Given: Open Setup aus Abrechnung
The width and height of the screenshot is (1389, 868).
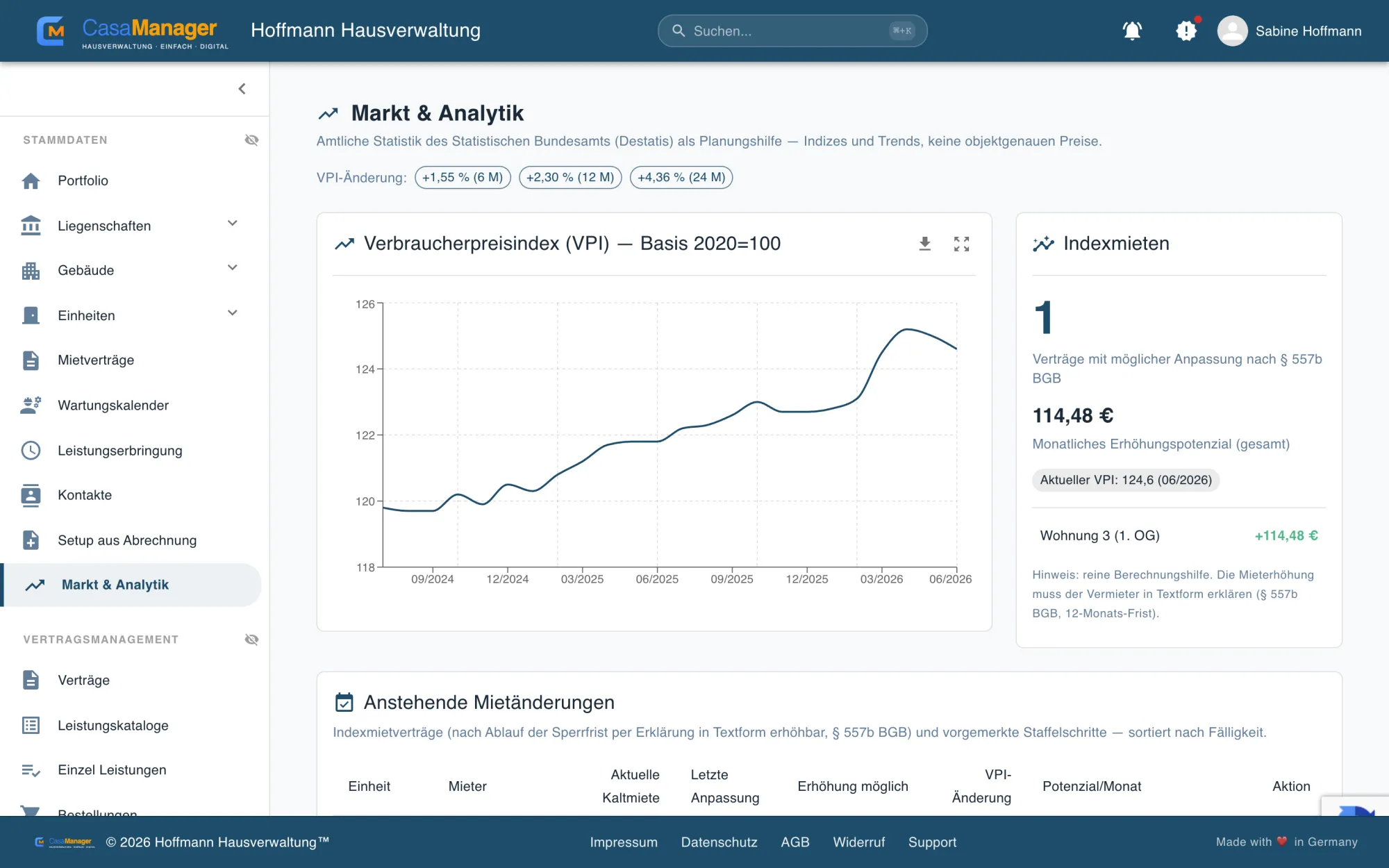Looking at the screenshot, I should [x=132, y=540].
